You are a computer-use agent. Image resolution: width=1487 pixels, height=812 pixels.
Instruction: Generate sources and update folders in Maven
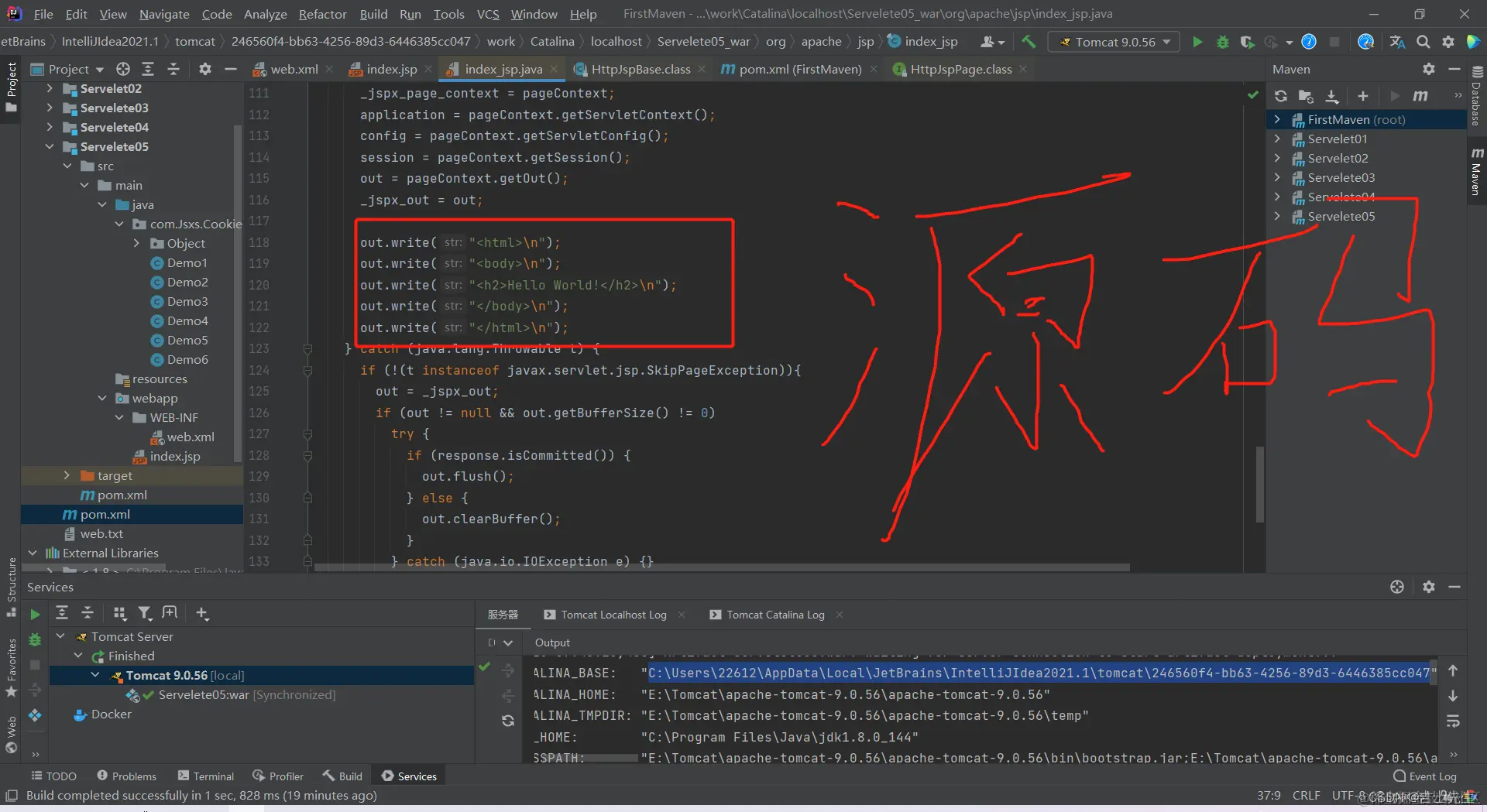point(1306,96)
